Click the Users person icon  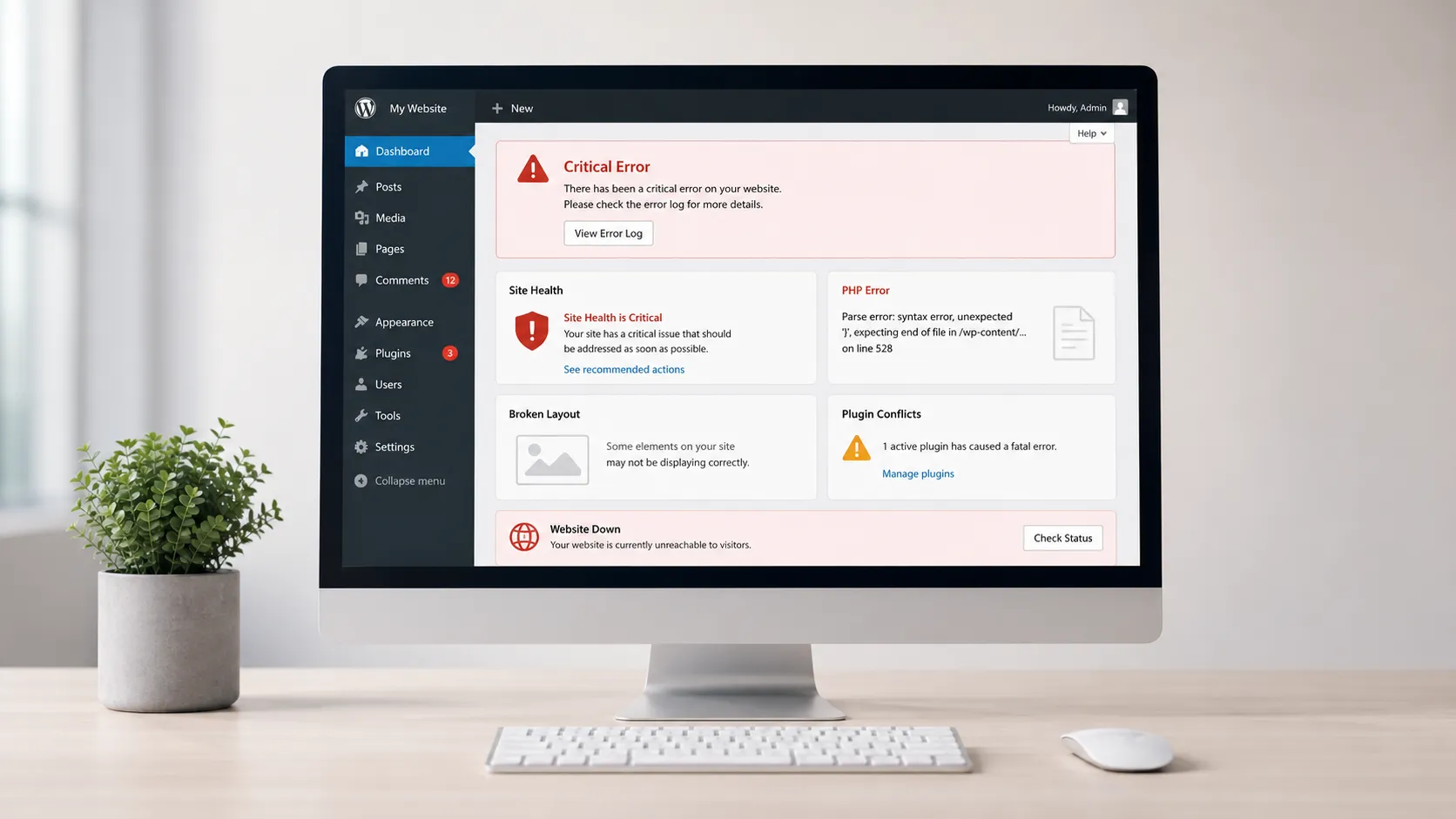[x=361, y=384]
